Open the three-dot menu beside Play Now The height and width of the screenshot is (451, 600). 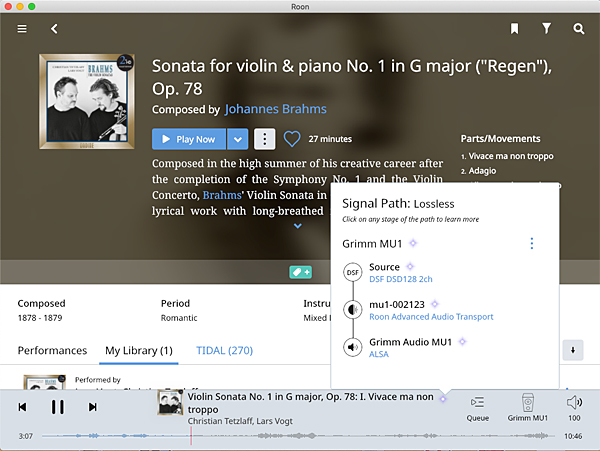[264, 139]
